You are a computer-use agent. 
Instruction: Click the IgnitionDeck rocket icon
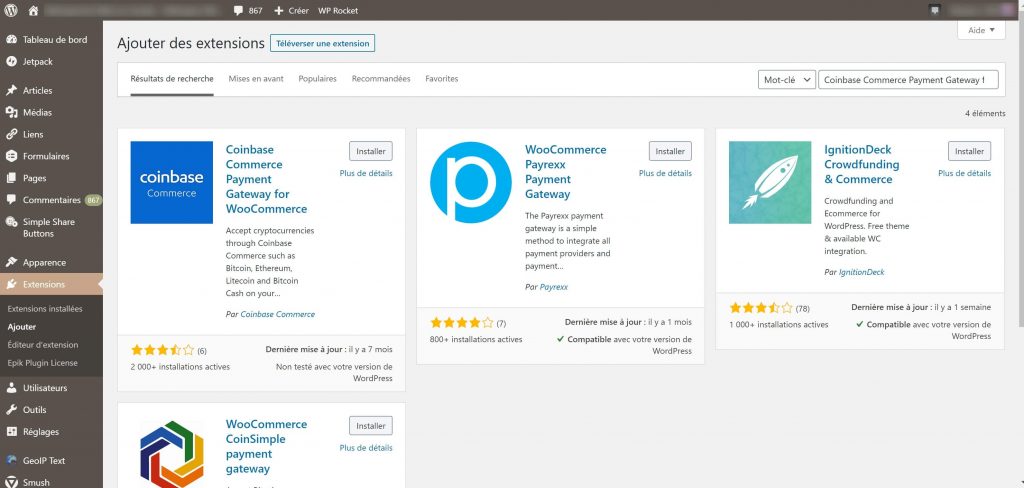[x=770, y=182]
